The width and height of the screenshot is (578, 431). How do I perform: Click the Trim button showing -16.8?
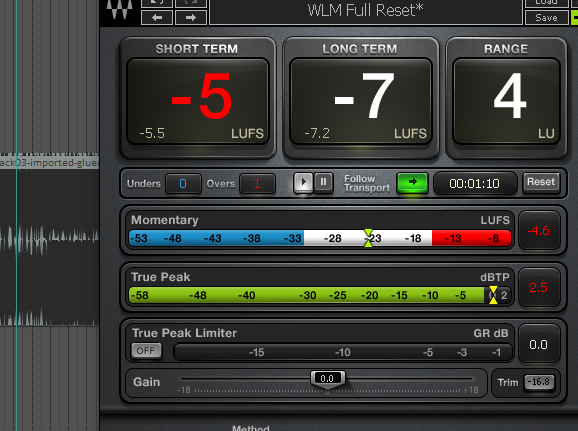point(539,382)
